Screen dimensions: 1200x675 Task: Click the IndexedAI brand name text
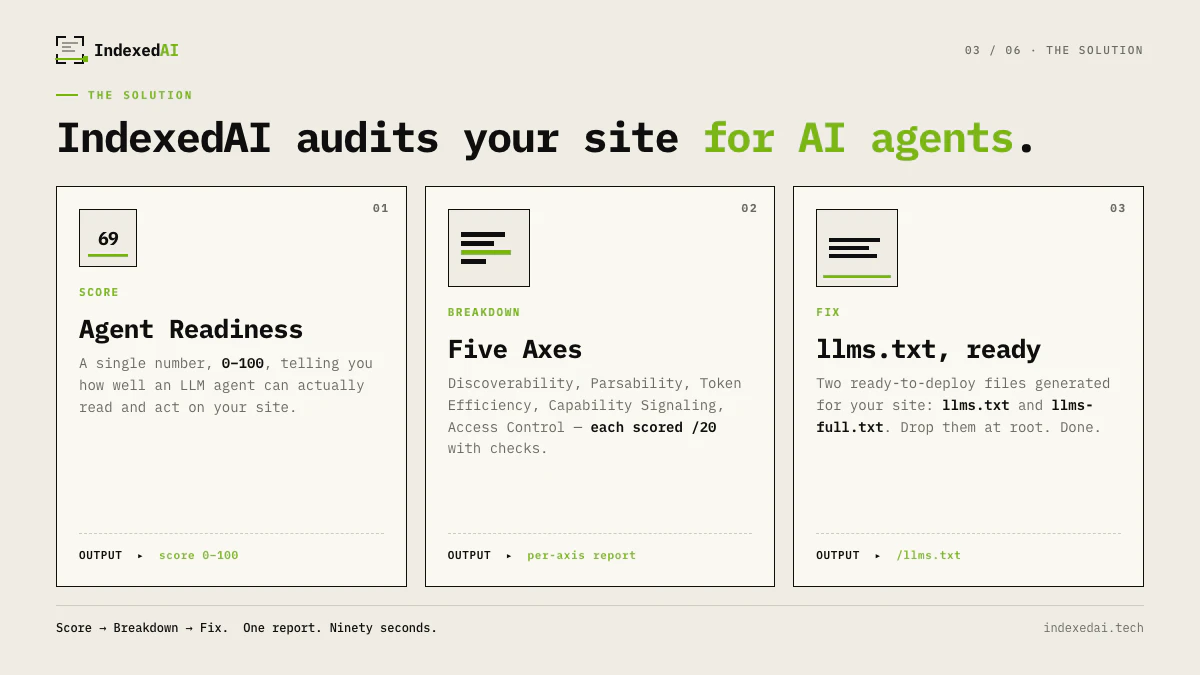(x=136, y=50)
